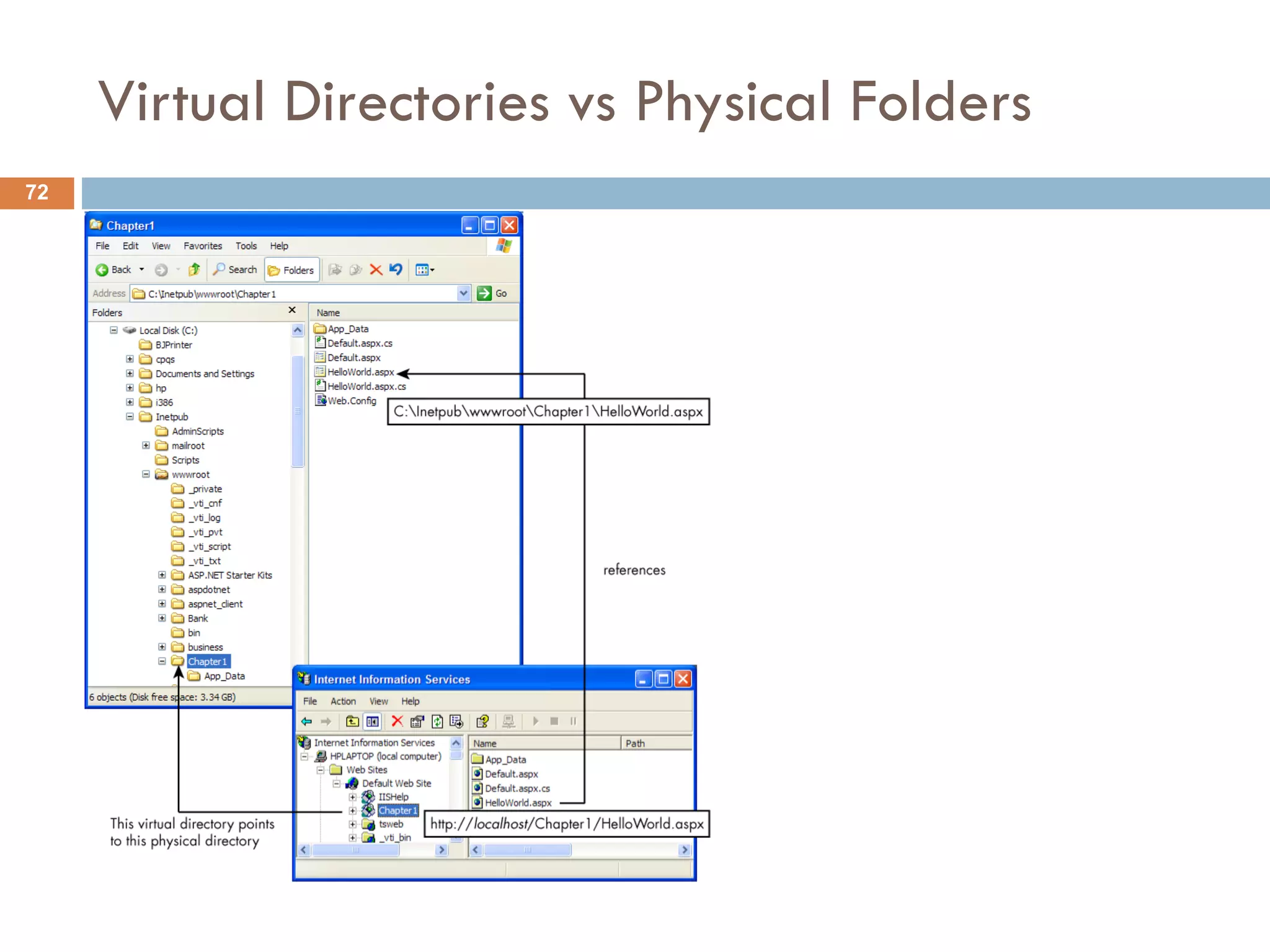Open the File menu in Chapter1 window

[x=102, y=246]
